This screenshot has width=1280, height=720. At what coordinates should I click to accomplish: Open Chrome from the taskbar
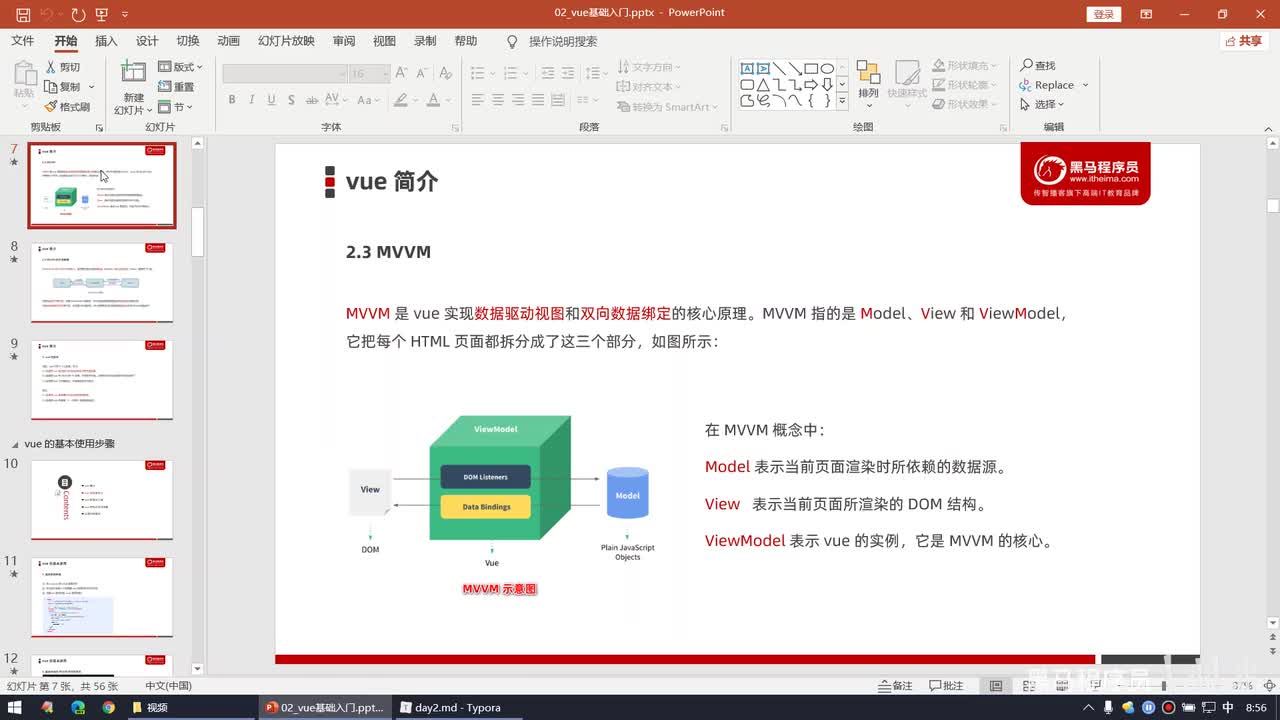[108, 707]
